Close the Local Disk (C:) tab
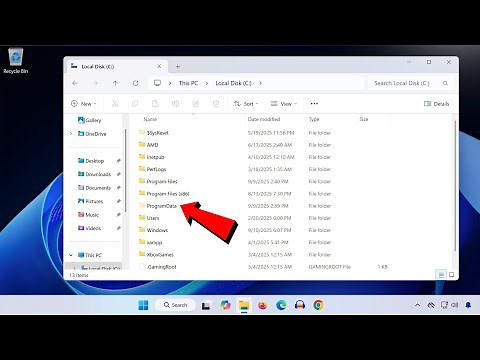Screen dimensions: 480x360 coord(159,66)
